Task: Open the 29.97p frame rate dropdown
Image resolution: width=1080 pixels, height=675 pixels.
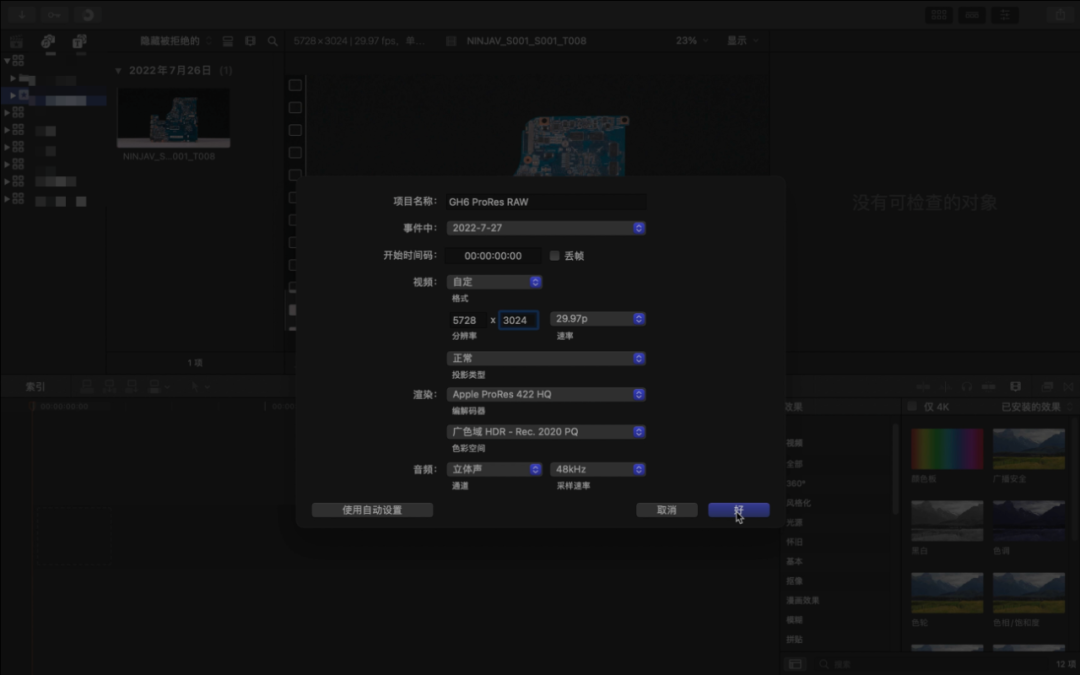Action: tap(598, 319)
